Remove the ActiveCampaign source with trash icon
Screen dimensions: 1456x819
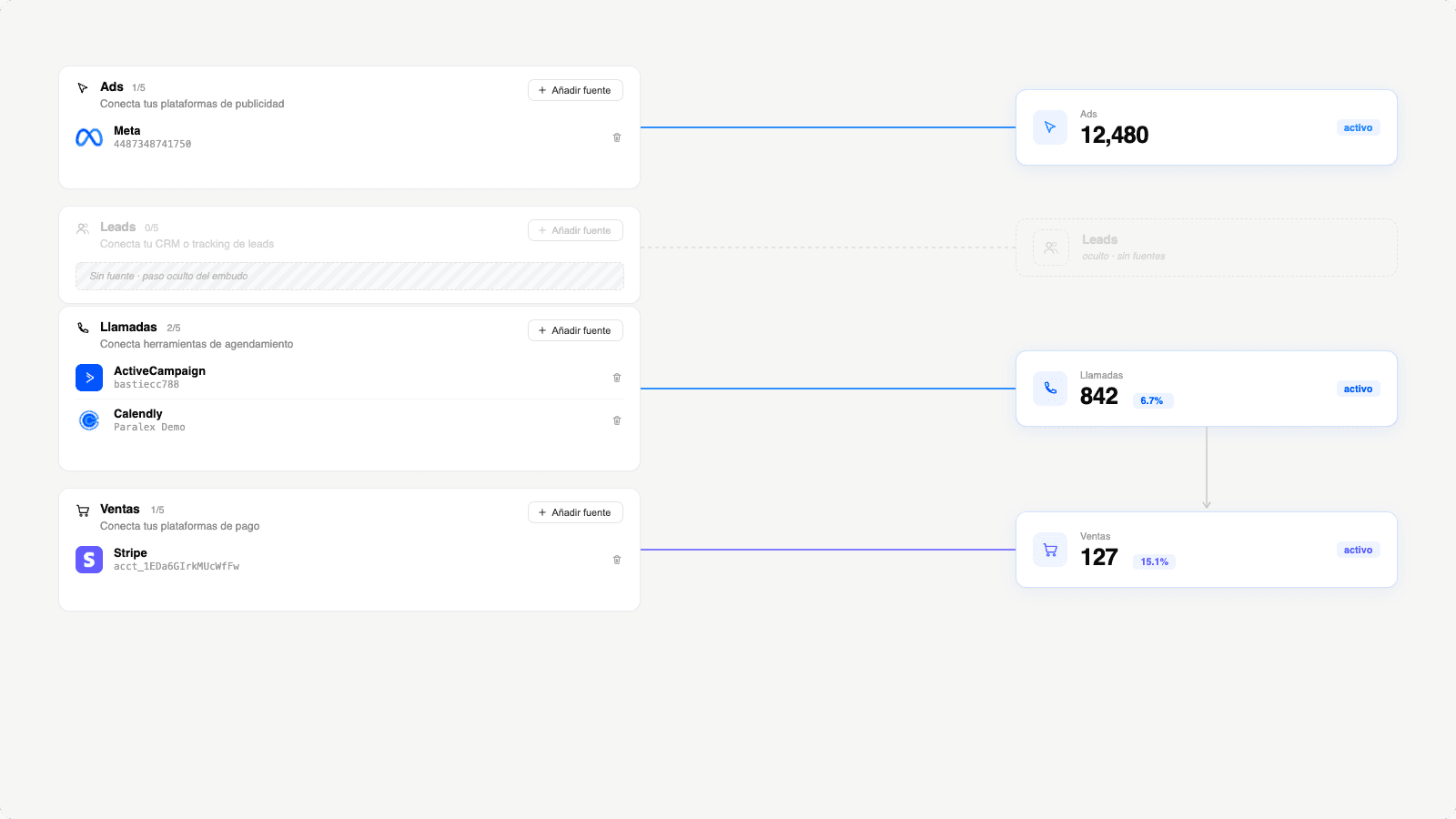click(617, 378)
